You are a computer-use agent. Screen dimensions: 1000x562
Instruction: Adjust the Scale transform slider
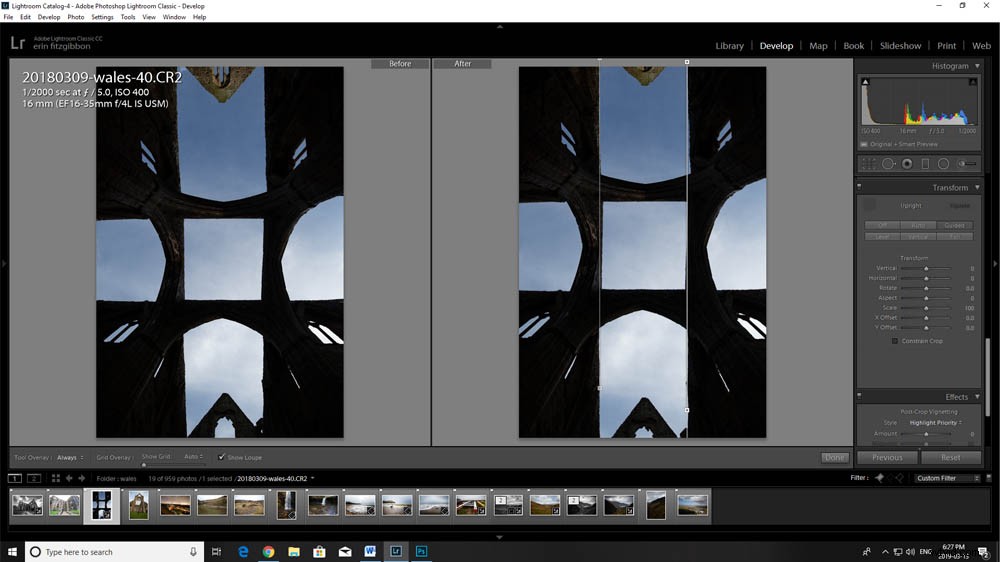pyautogui.click(x=926, y=308)
